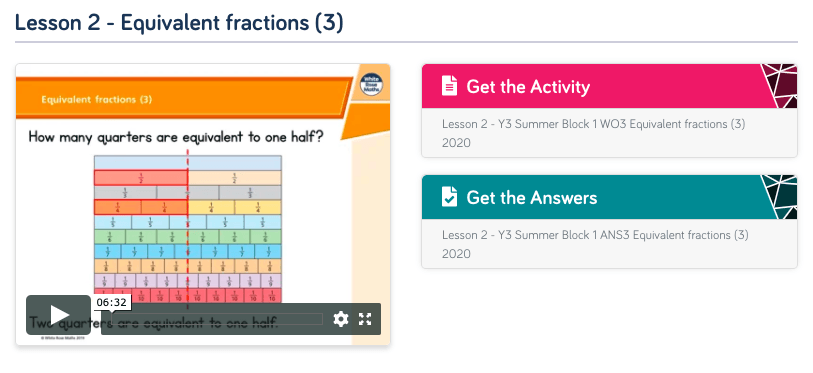Click the Get the Activity banner
The image size is (813, 373).
coord(609,86)
